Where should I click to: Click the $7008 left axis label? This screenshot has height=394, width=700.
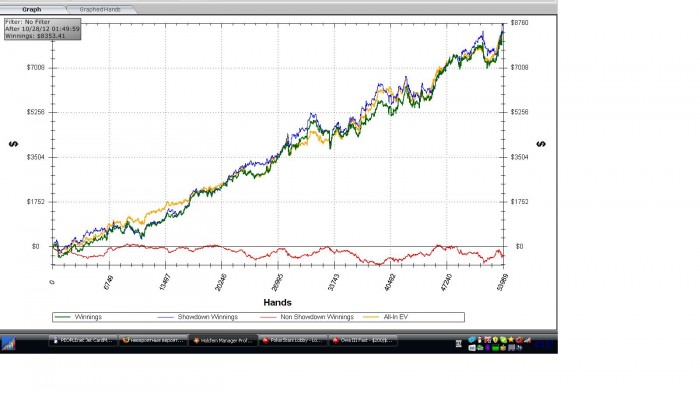[36, 67]
